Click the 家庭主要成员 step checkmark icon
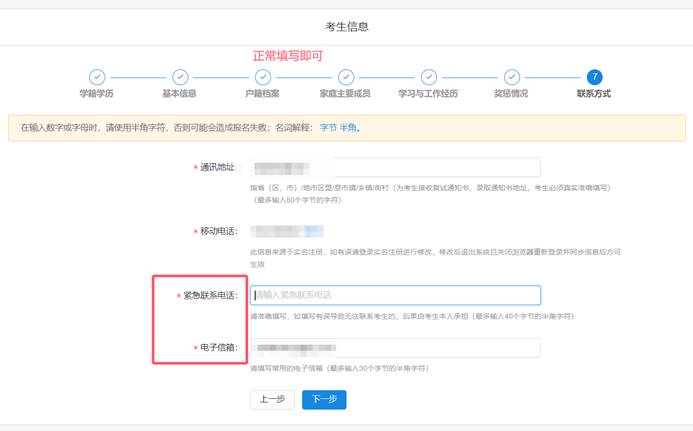This screenshot has width=693, height=431. click(x=346, y=77)
